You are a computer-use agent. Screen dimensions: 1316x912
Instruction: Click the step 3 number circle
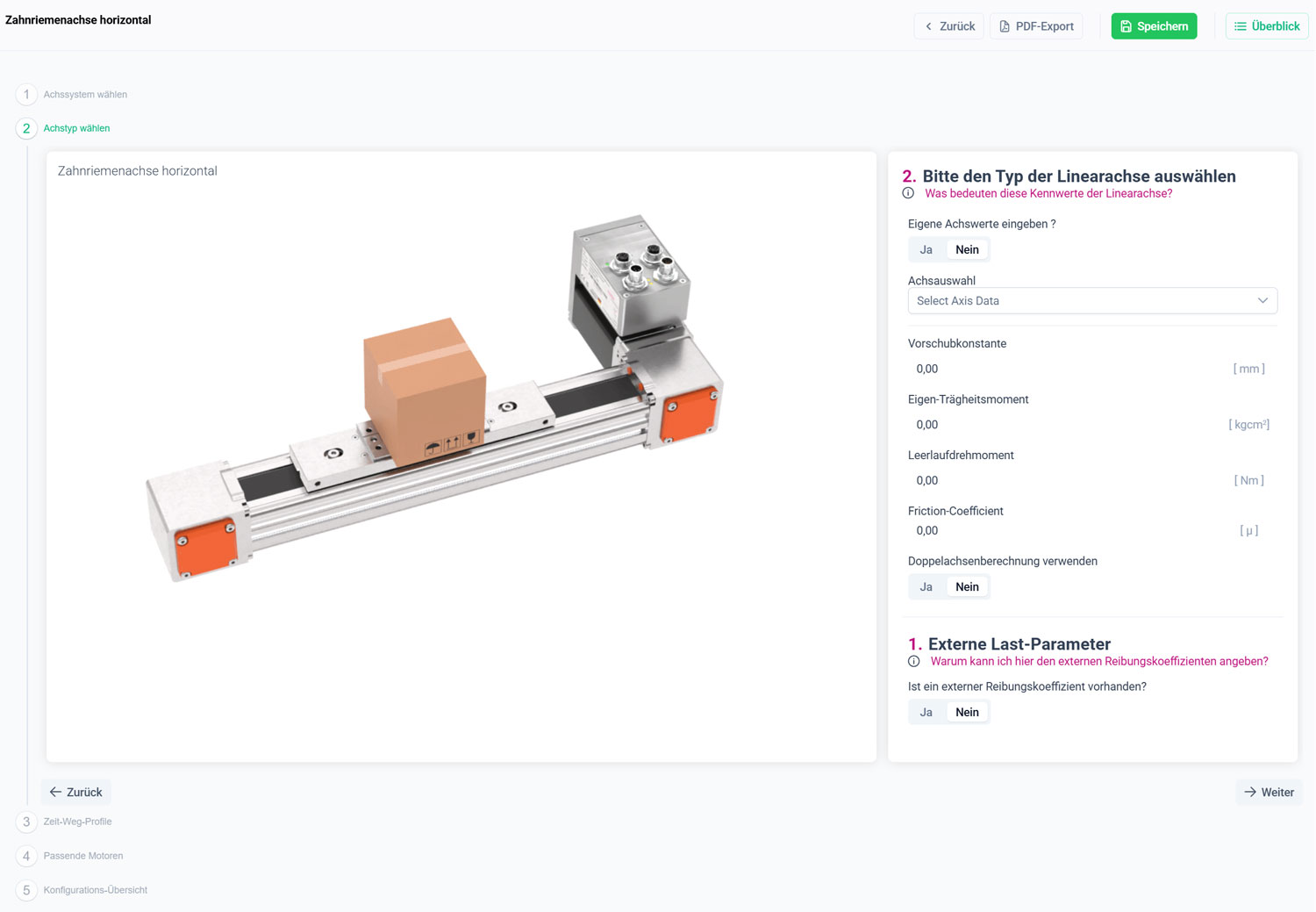pos(26,822)
